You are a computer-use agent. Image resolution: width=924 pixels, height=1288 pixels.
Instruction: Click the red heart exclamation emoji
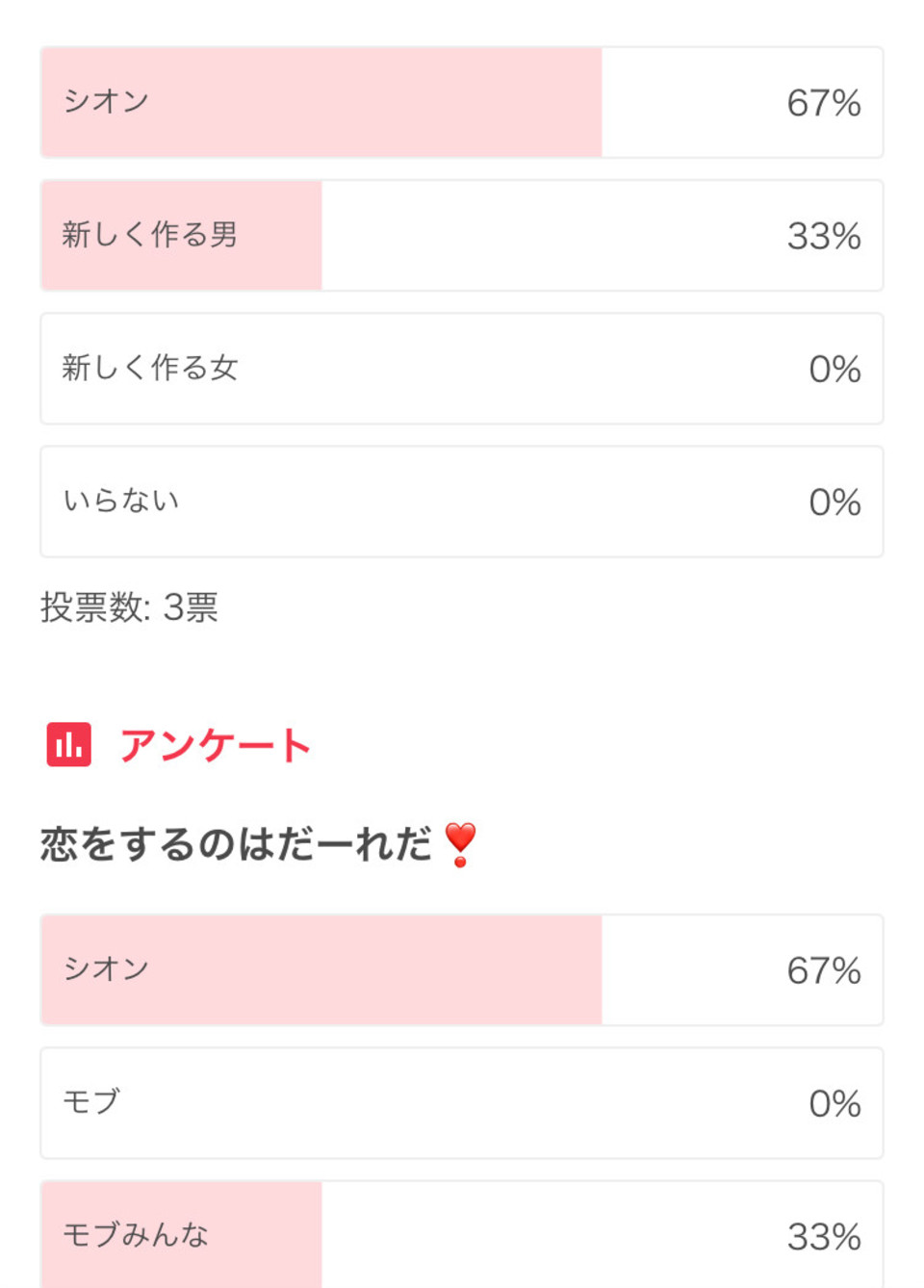point(460,844)
